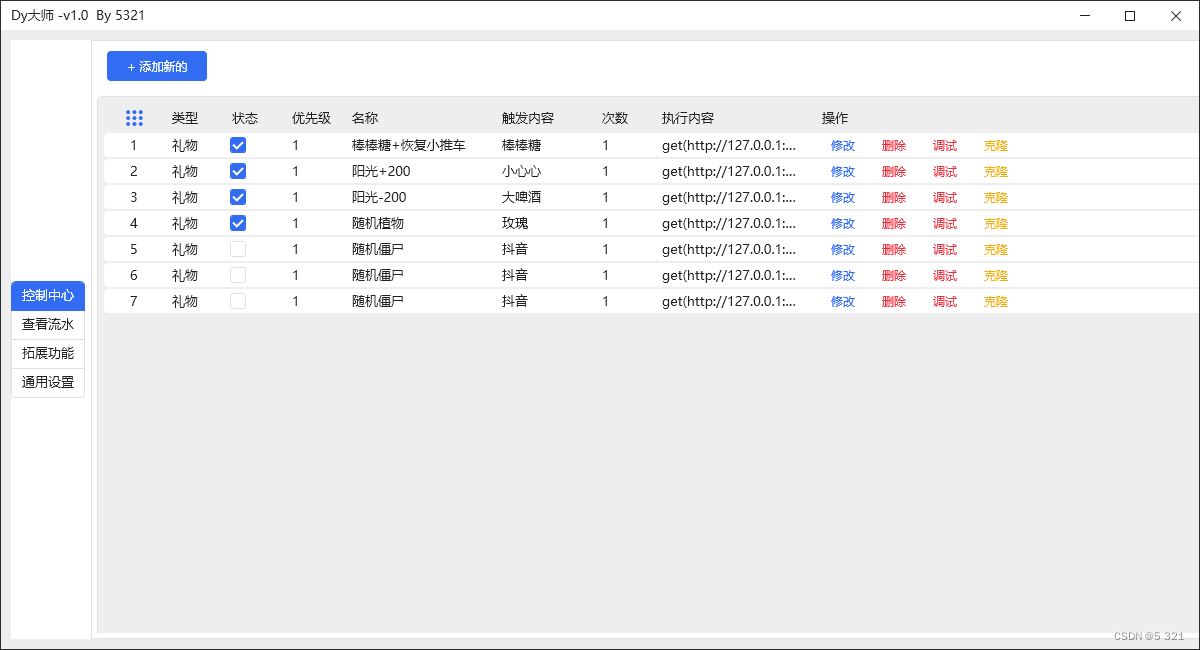Viewport: 1200px width, 650px height.
Task: Click 调试 for 阳光-200 row
Action: pos(945,198)
